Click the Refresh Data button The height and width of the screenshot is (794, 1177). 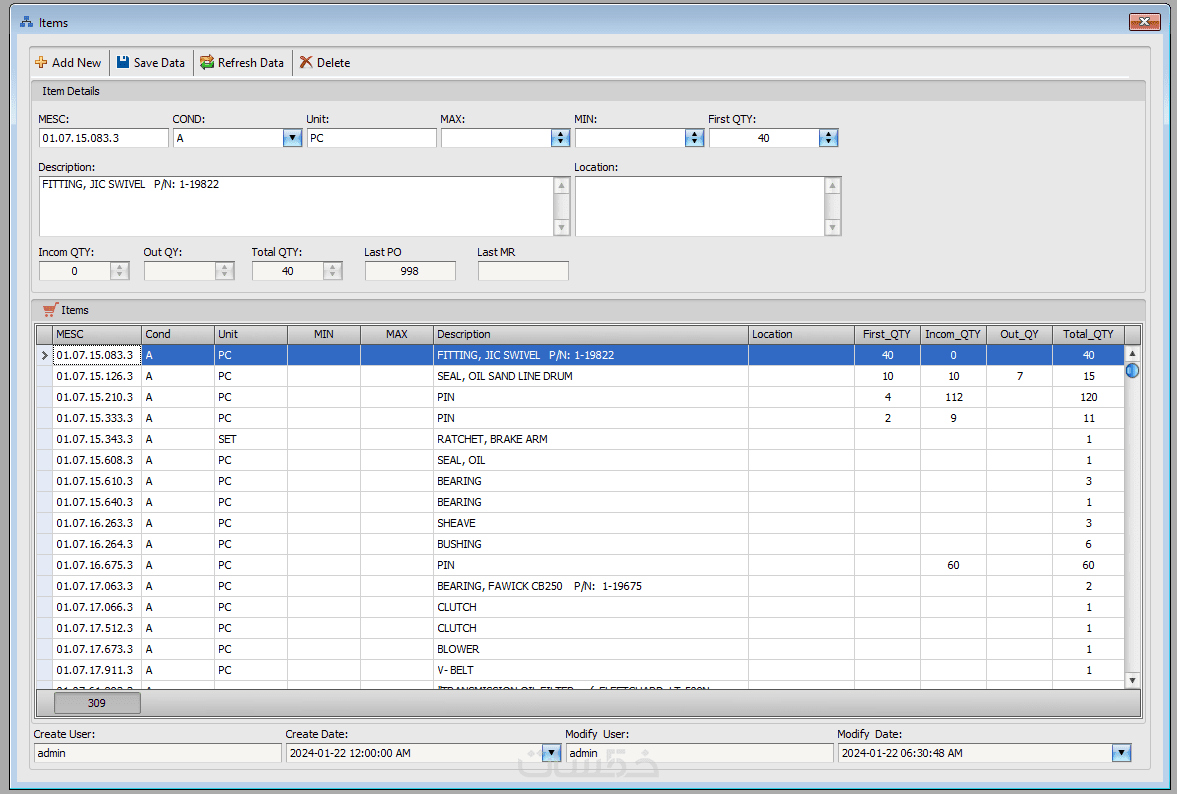click(242, 63)
